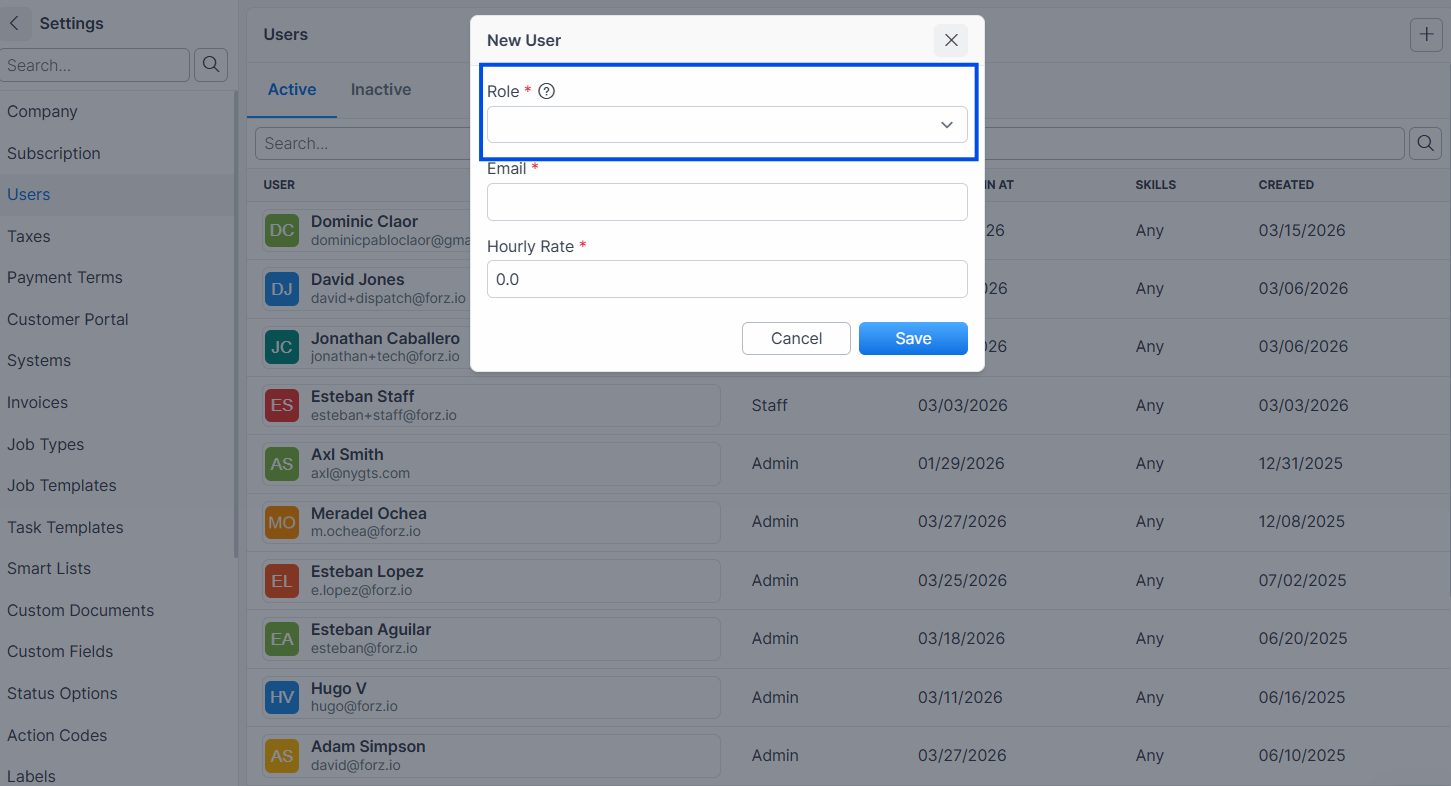Click the back arrow beside Settings
The width and height of the screenshot is (1451, 786).
pos(14,23)
